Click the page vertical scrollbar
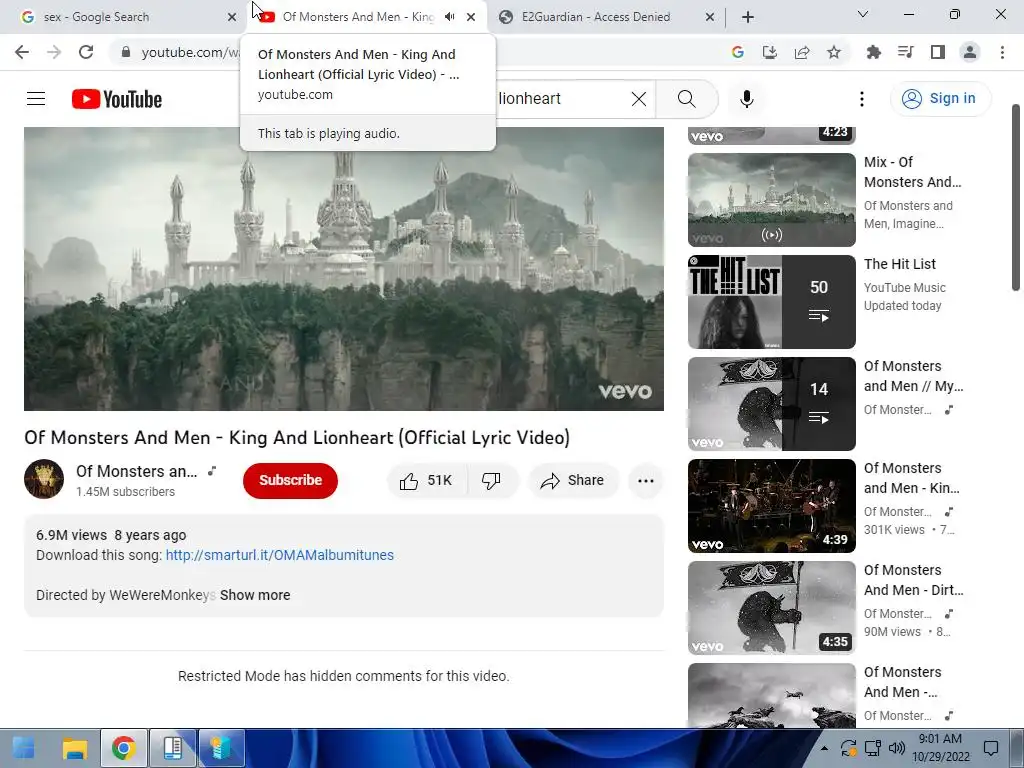The image size is (1024, 768). [x=1016, y=197]
